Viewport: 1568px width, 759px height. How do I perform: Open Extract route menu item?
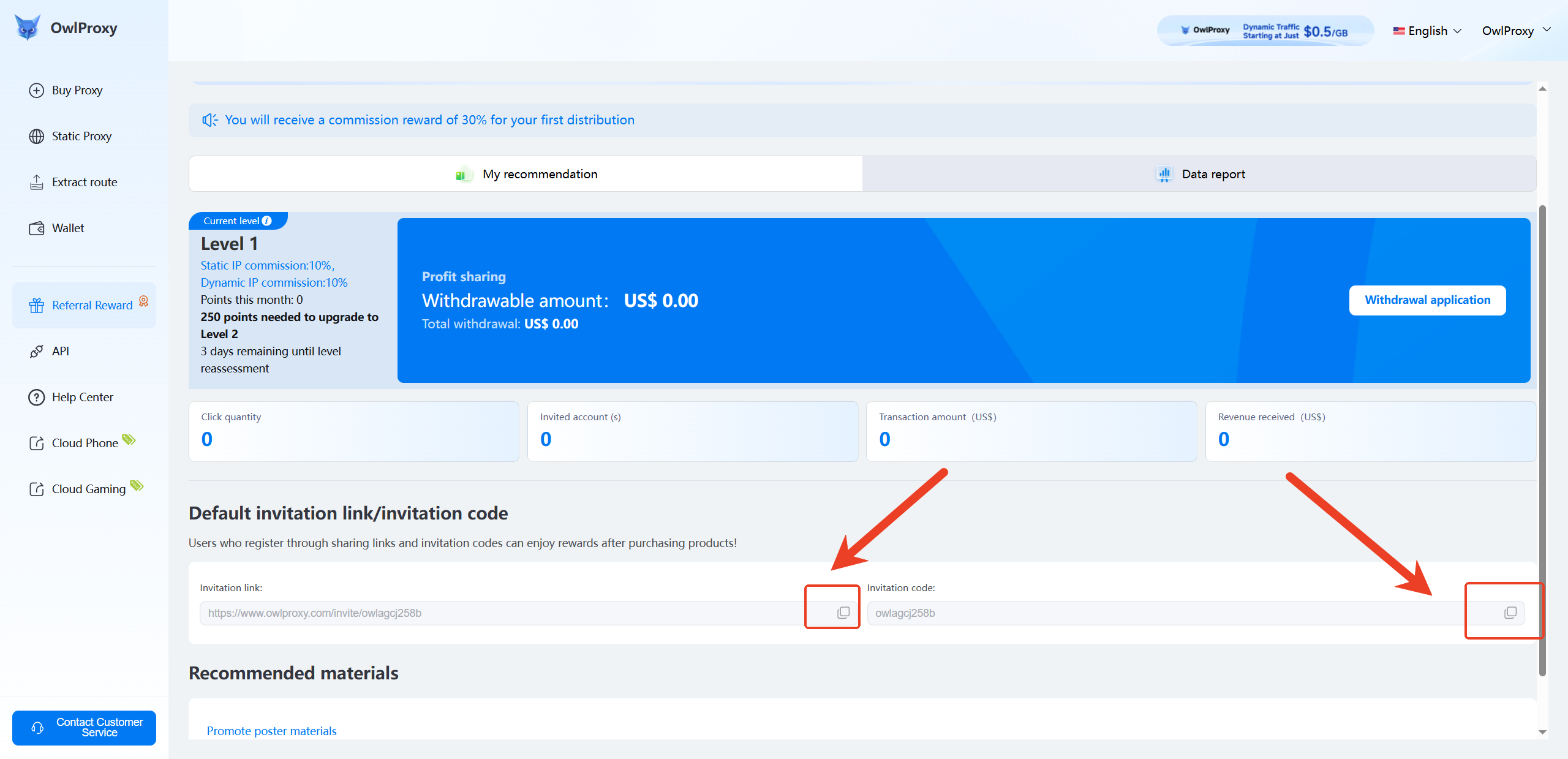[x=84, y=183]
